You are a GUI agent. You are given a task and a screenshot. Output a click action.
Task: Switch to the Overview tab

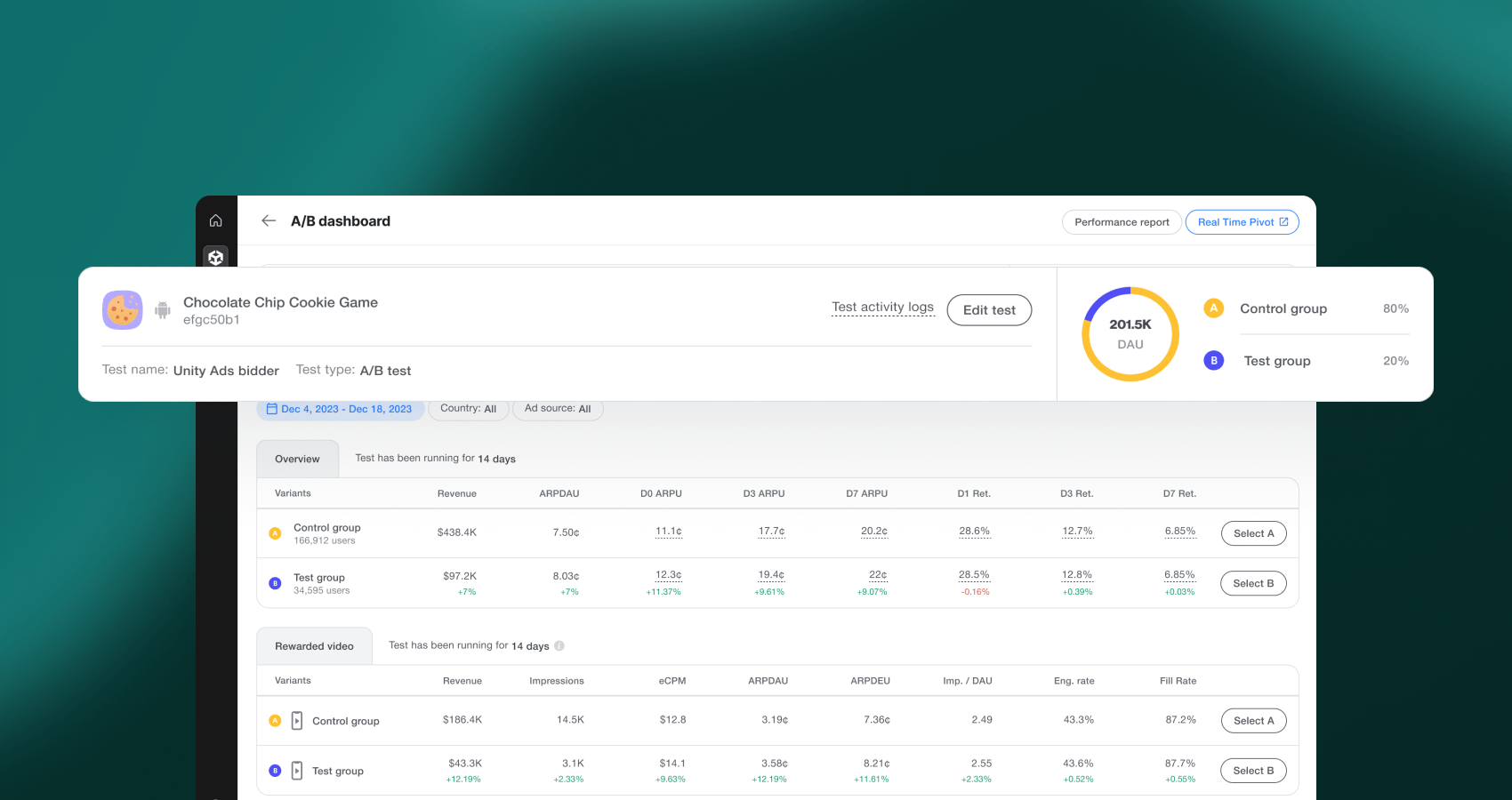[x=297, y=458]
